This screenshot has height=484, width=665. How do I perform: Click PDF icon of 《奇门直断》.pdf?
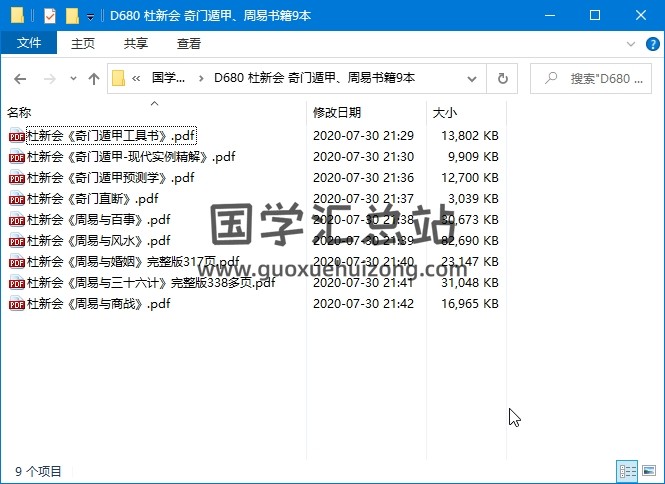coord(16,199)
